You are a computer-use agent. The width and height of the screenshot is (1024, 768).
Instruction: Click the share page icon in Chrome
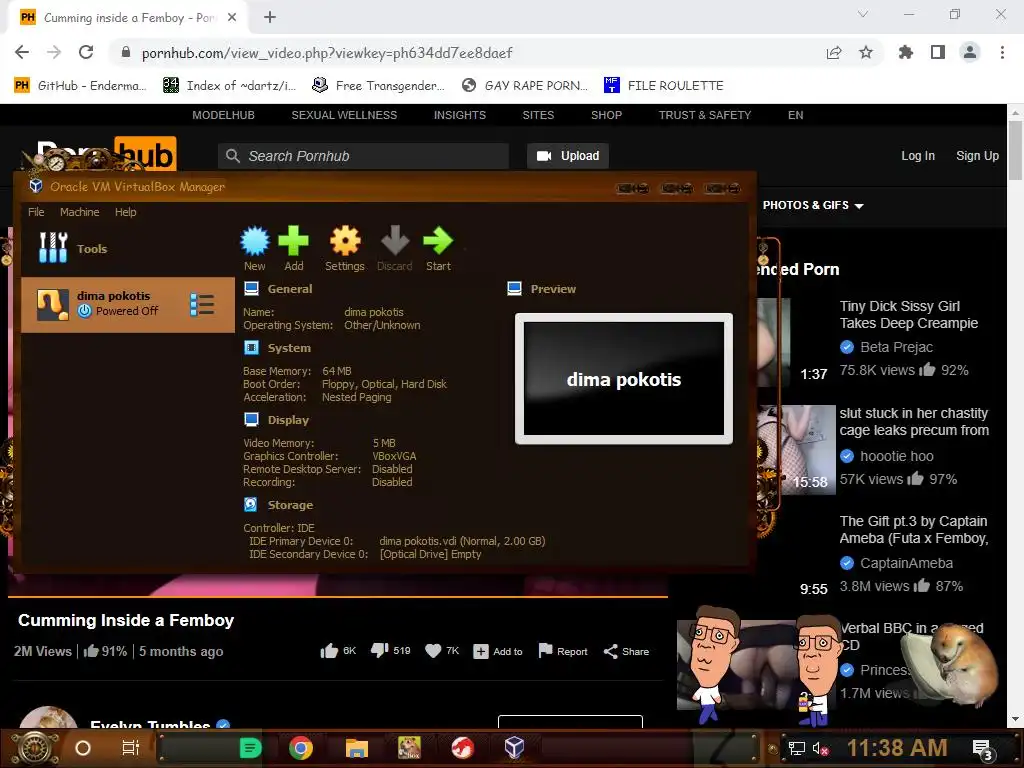coord(834,52)
